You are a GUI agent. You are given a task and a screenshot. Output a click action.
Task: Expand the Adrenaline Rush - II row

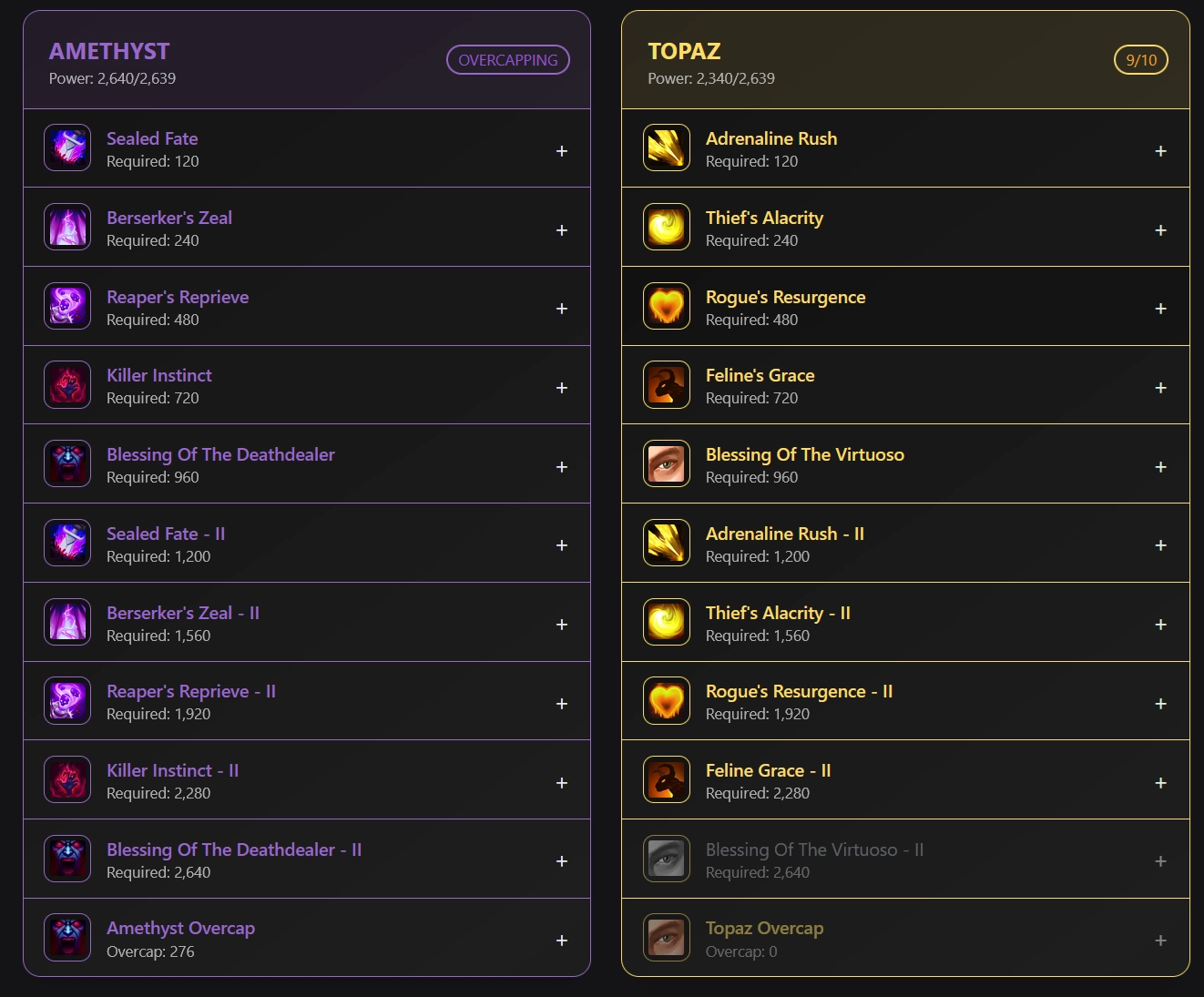pyautogui.click(x=1160, y=545)
